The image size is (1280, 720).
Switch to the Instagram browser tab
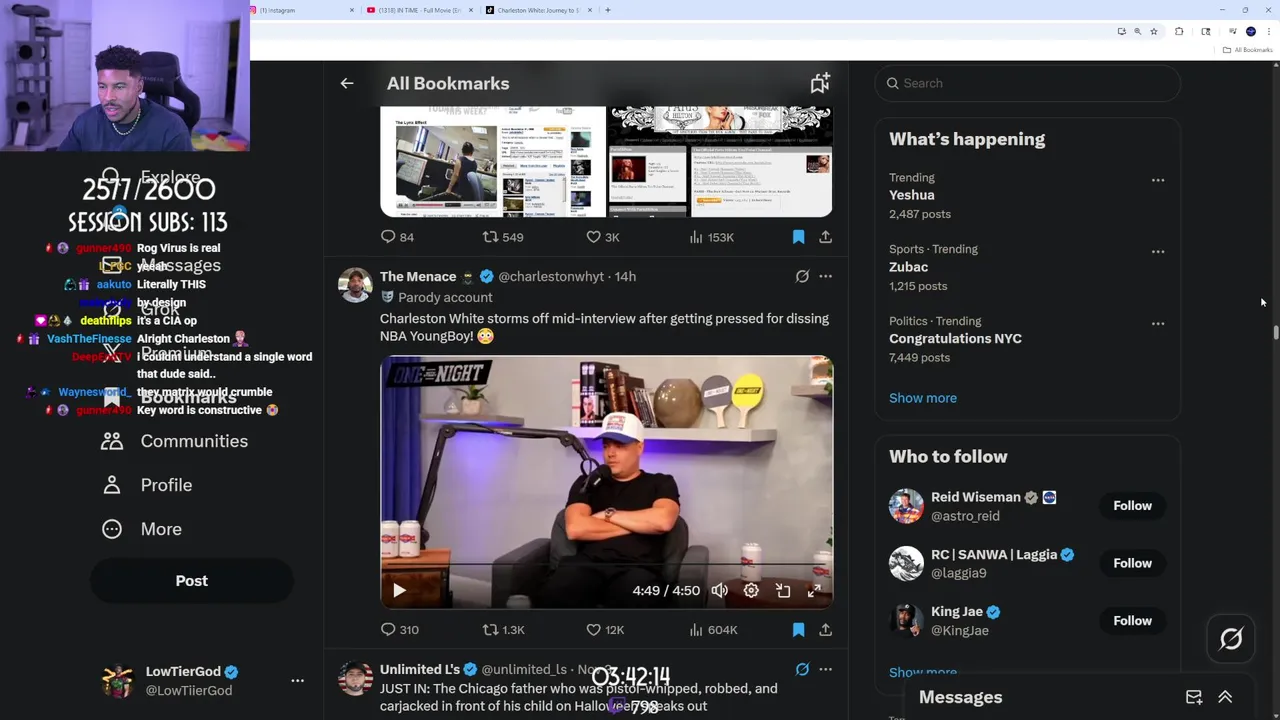pyautogui.click(x=302, y=10)
